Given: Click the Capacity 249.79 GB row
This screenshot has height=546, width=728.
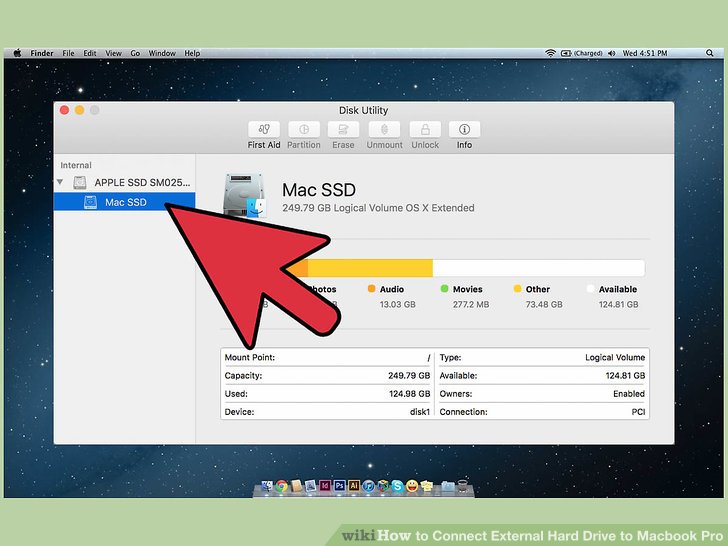Looking at the screenshot, I should (327, 376).
